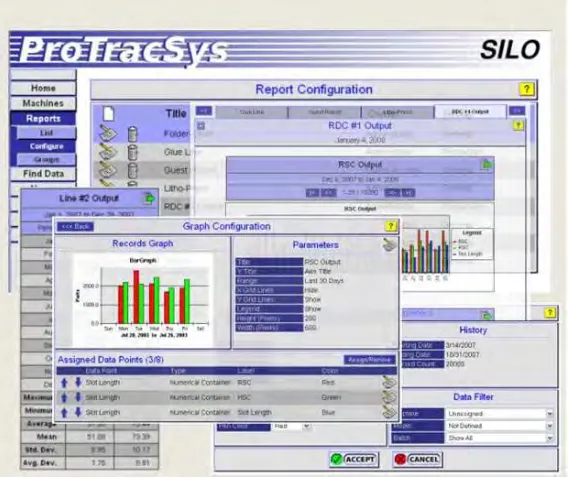Open List under Reports

[x=46, y=133]
